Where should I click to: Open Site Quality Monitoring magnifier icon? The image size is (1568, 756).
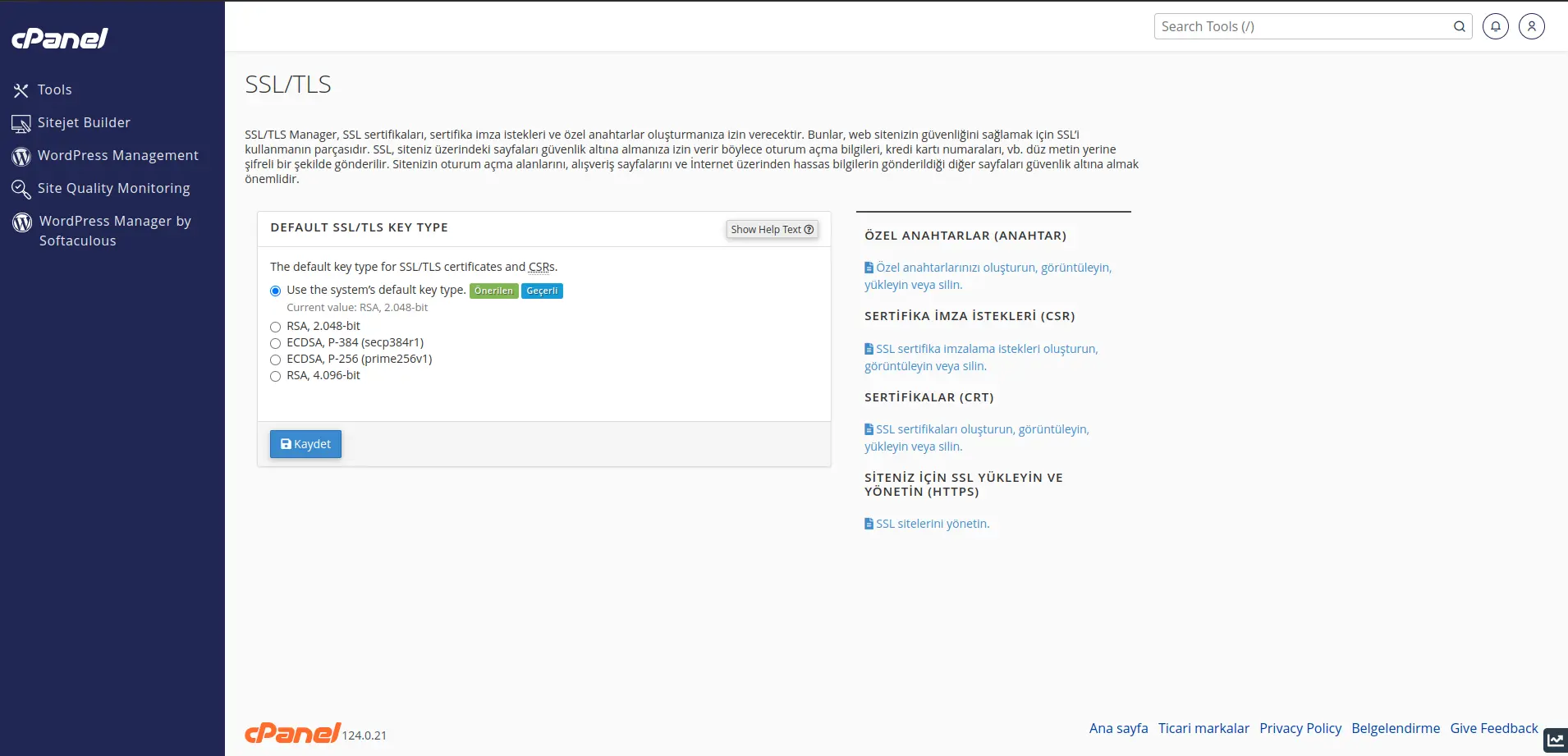(x=21, y=189)
